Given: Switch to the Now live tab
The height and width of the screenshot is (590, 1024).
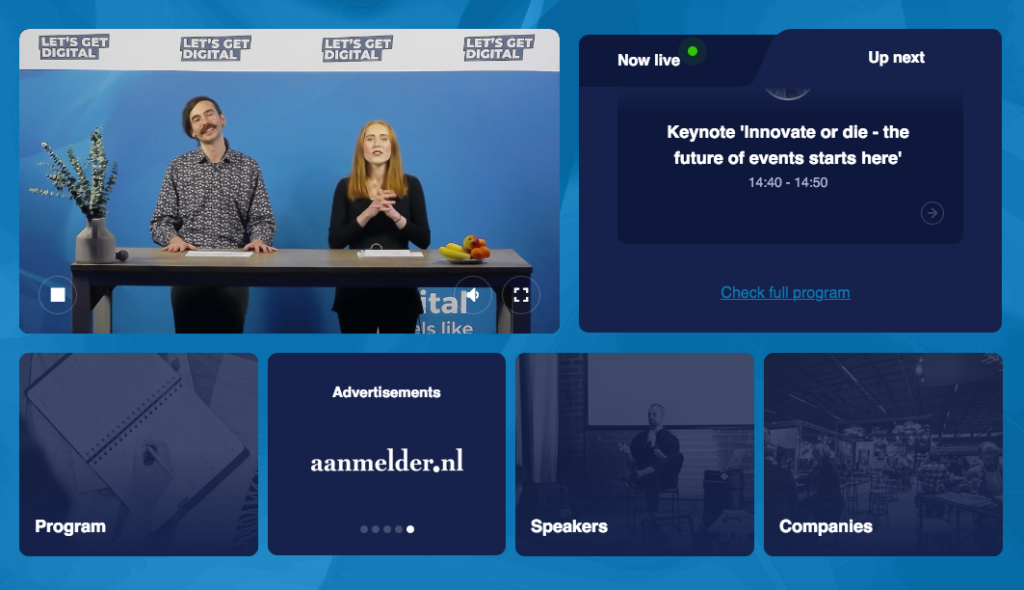Looking at the screenshot, I should pyautogui.click(x=648, y=60).
